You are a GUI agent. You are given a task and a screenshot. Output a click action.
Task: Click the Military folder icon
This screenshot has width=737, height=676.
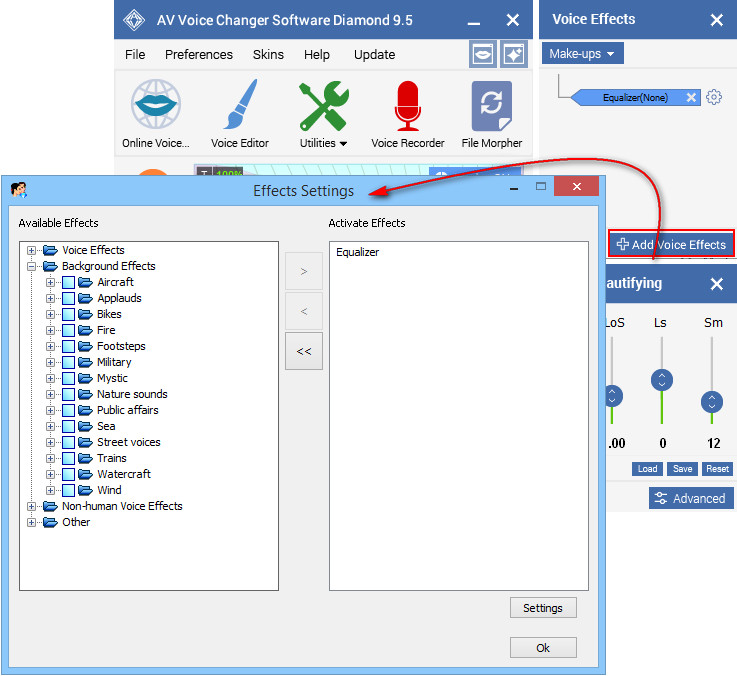coord(85,362)
